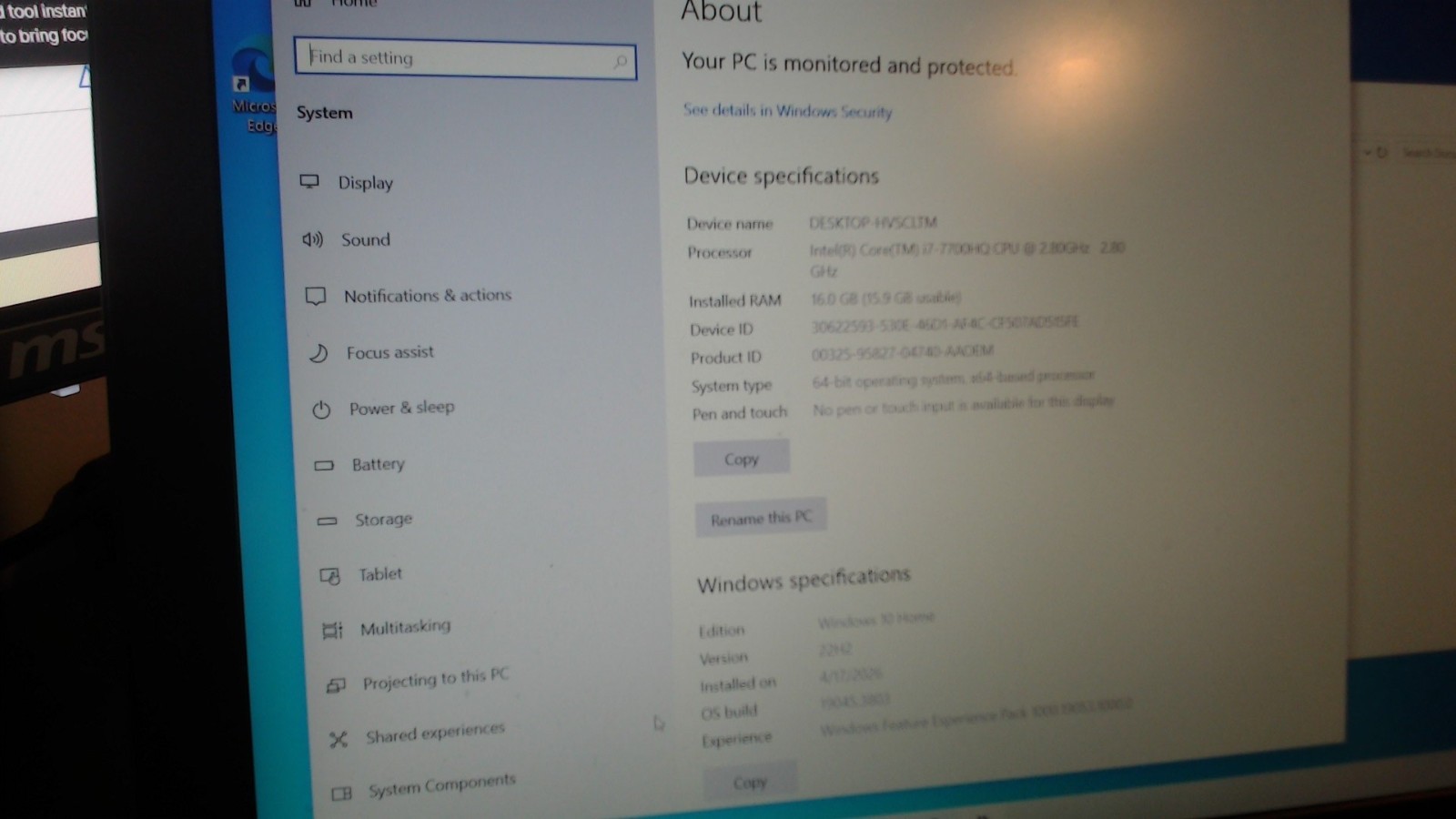Open Tablet settings page
1456x819 pixels.
tap(380, 574)
